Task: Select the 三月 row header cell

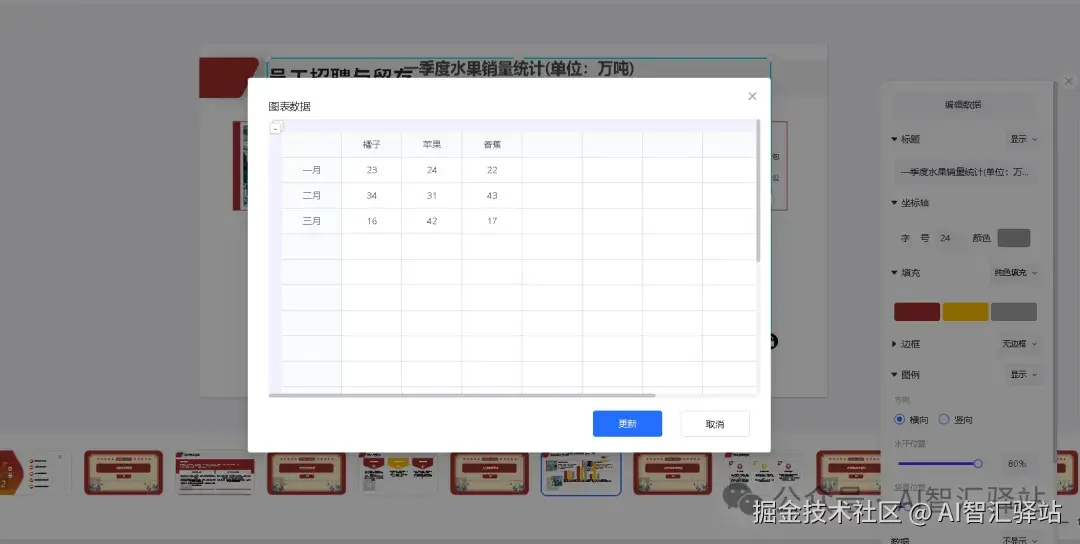Action: [x=311, y=221]
